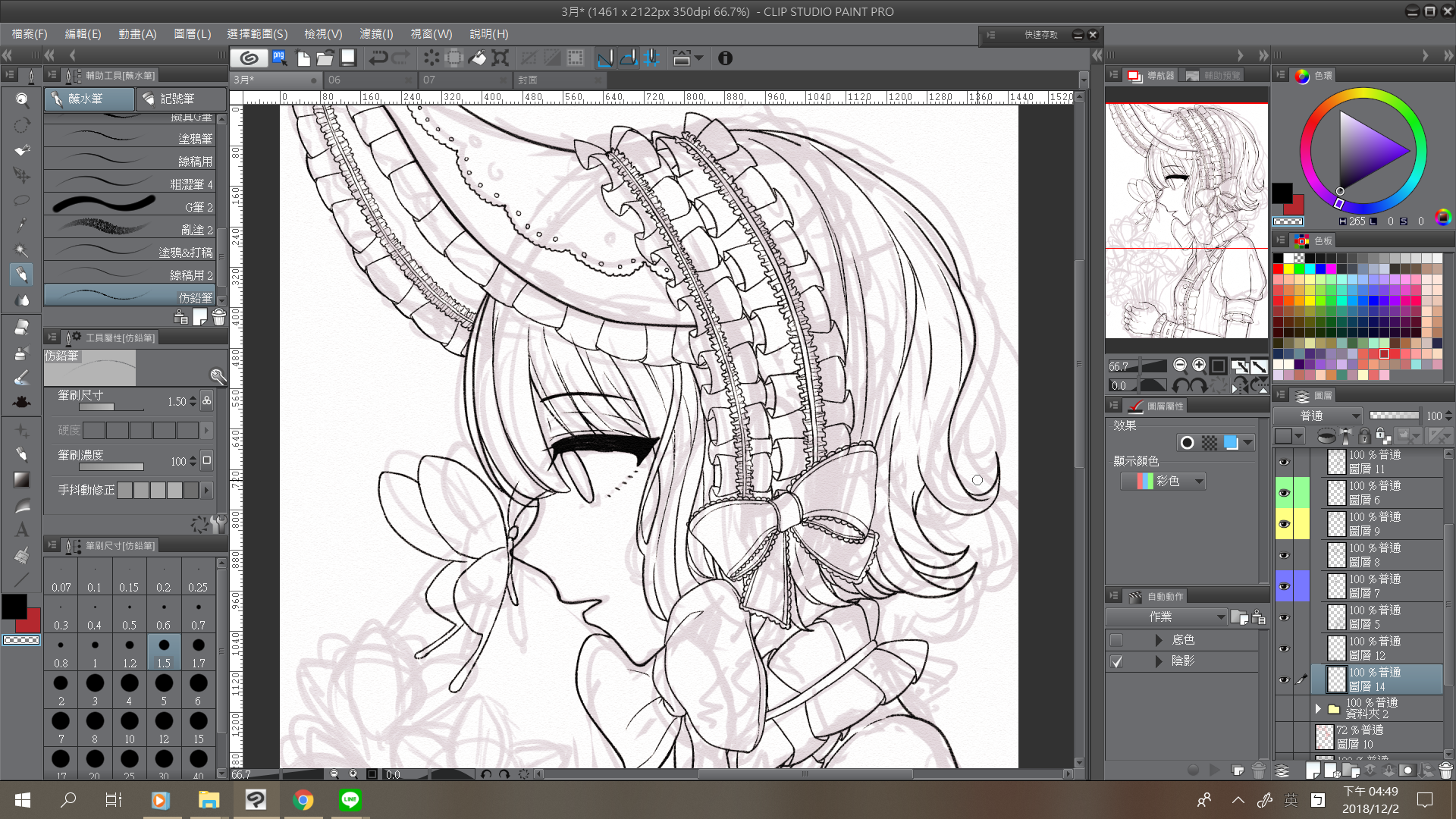Viewport: 1456px width, 819px height.
Task: Create a new raster layer icon
Action: point(1313,770)
